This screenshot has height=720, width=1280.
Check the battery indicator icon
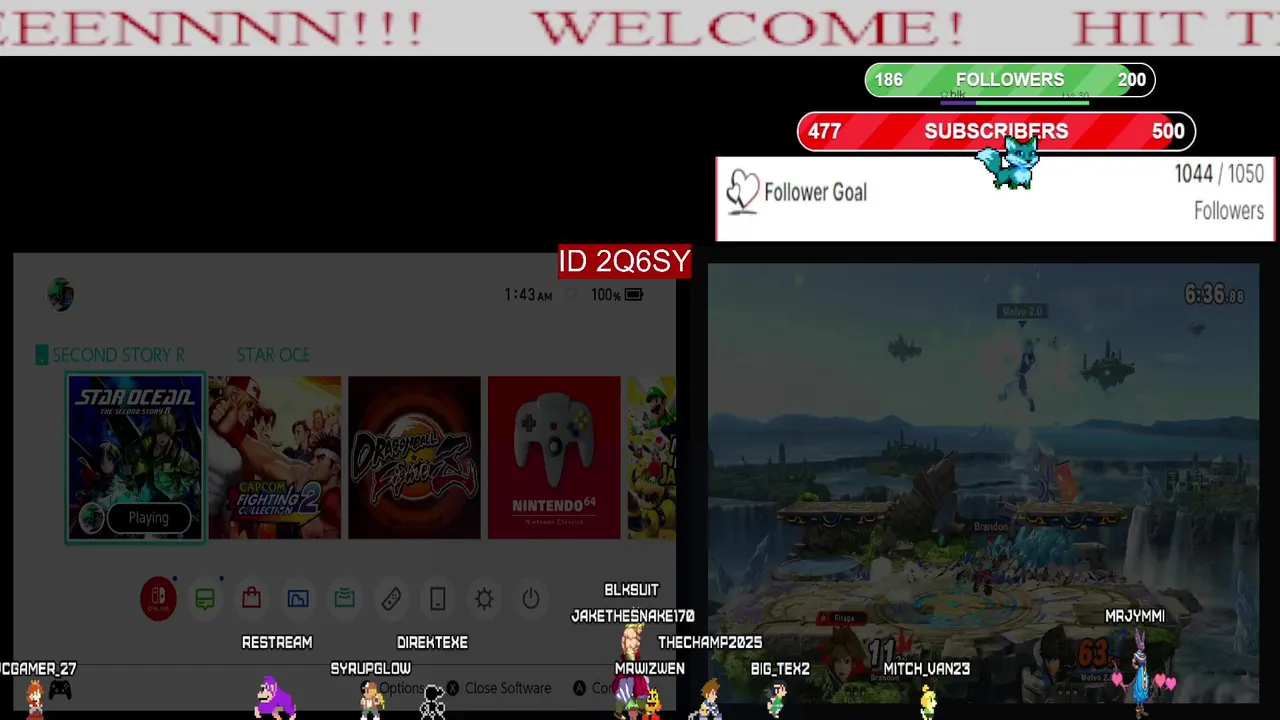634,295
